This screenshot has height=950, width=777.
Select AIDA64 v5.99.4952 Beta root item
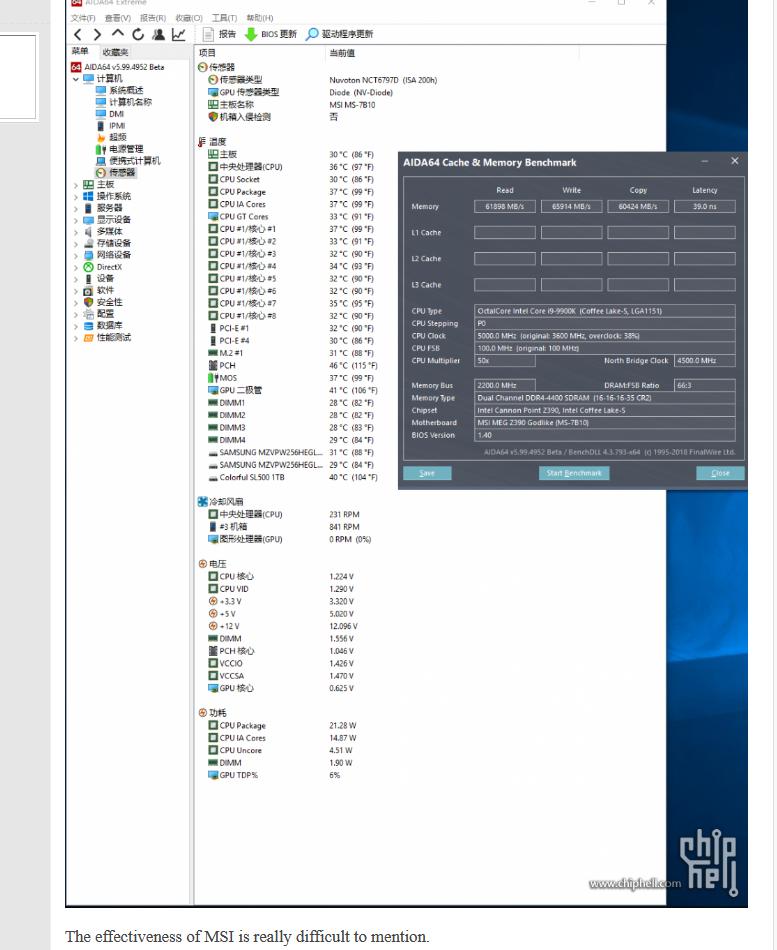point(118,67)
